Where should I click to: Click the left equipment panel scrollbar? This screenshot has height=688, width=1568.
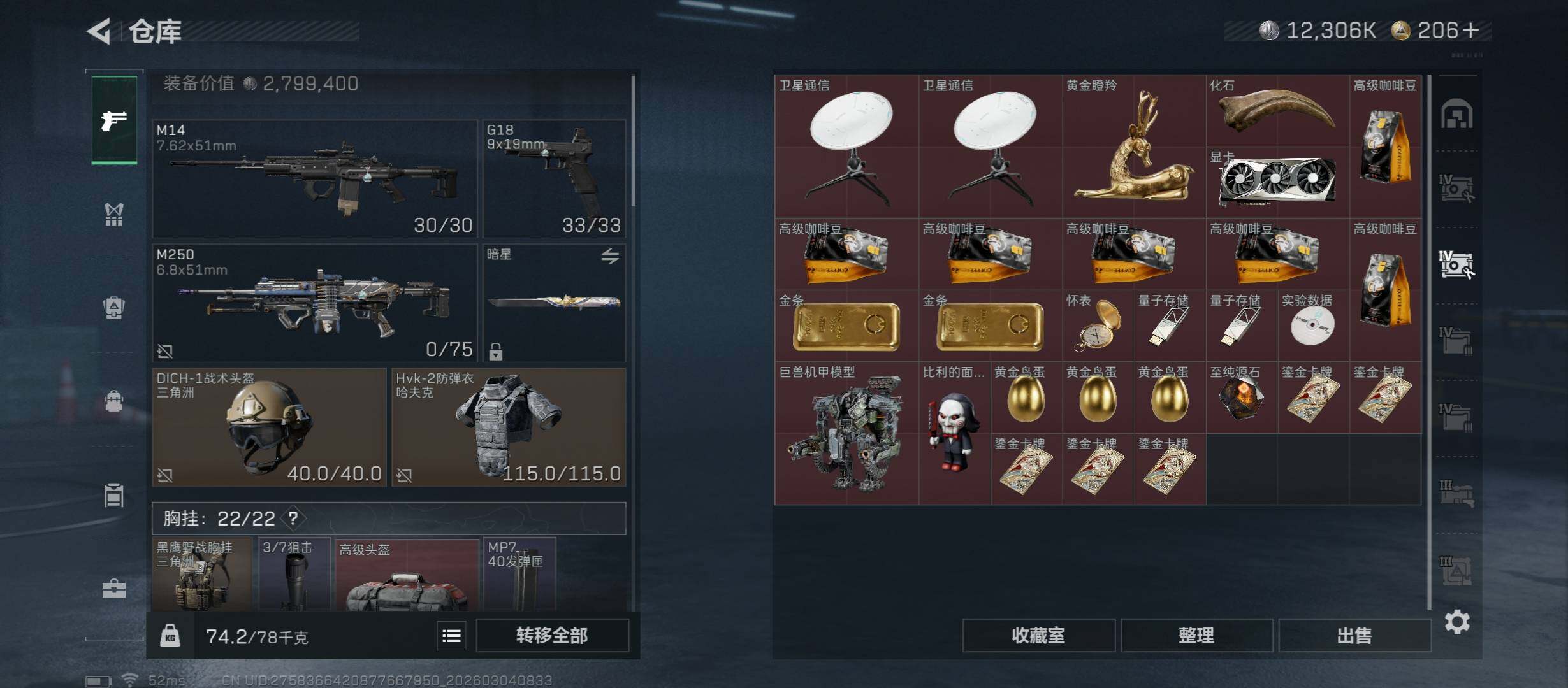tap(633, 141)
